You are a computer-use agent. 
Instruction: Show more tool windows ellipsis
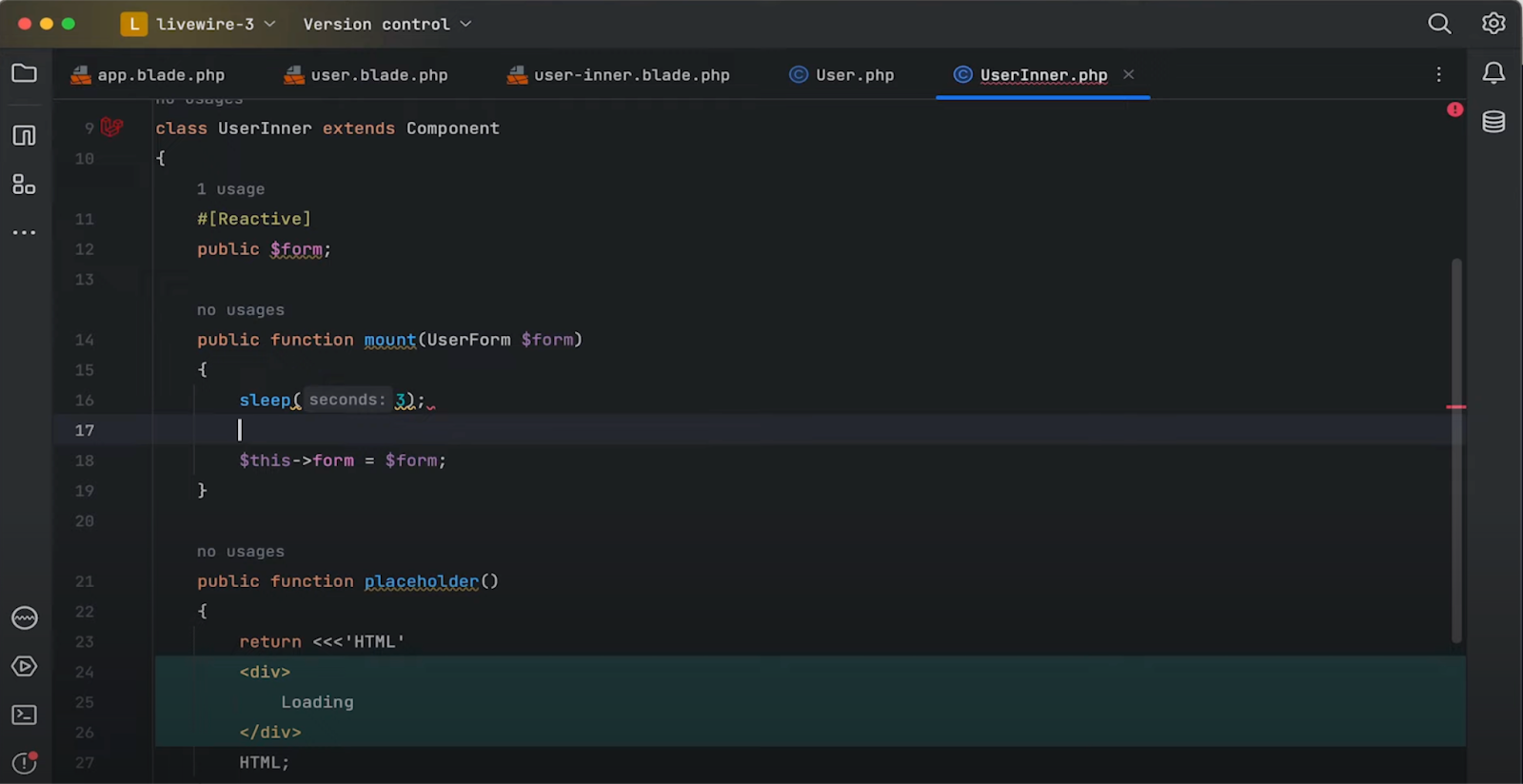[x=24, y=232]
